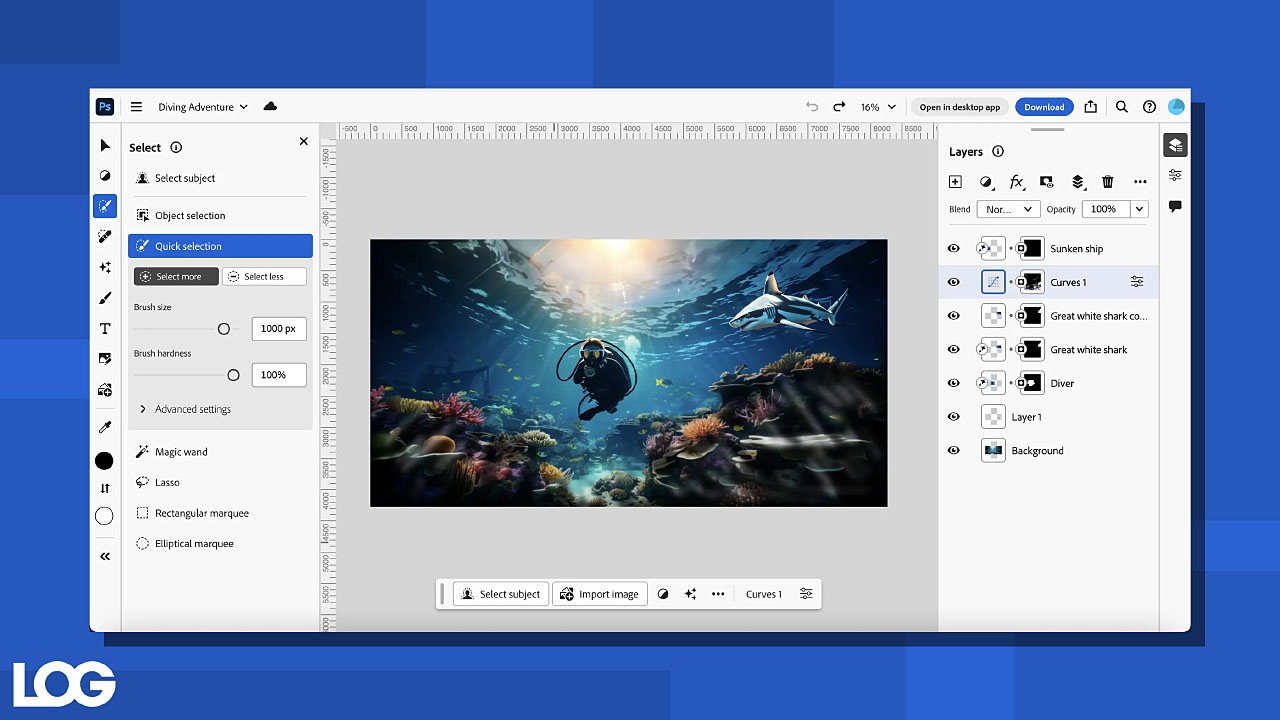1280x720 pixels.
Task: Toggle visibility of the Diver layer
Action: coord(954,383)
